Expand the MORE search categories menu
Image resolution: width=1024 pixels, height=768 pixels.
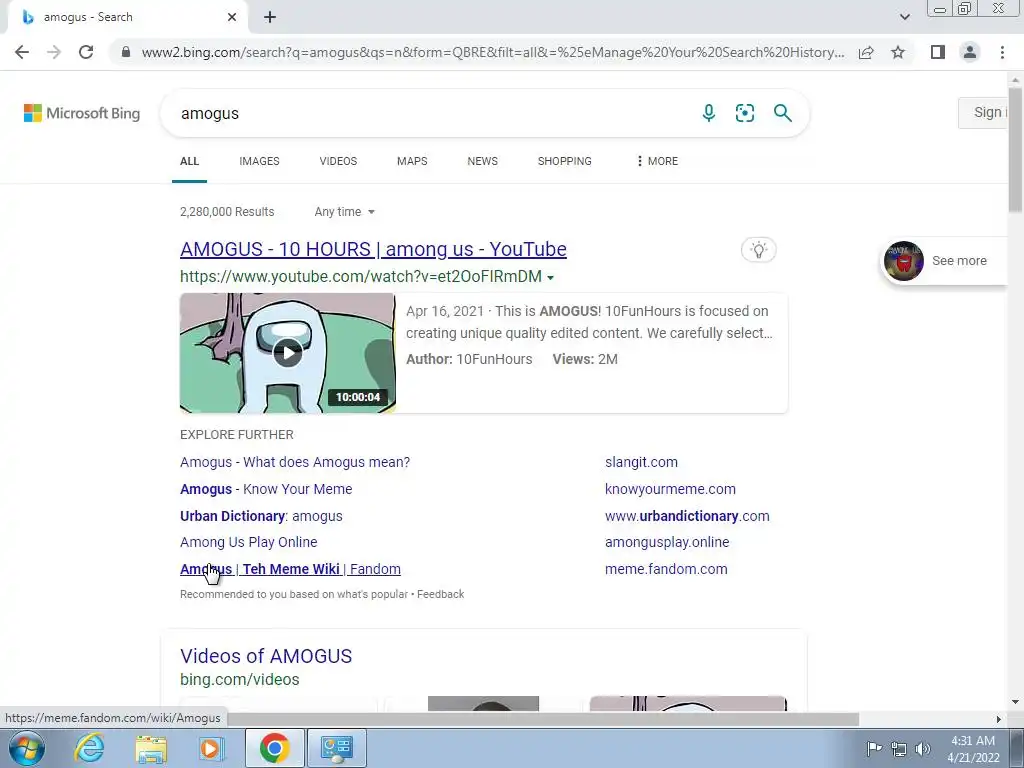coord(657,161)
